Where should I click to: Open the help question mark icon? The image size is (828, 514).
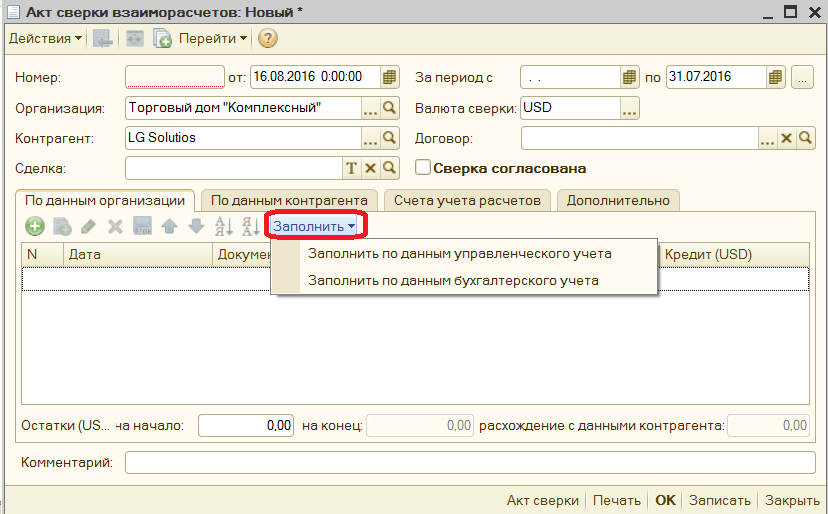pyautogui.click(x=267, y=39)
